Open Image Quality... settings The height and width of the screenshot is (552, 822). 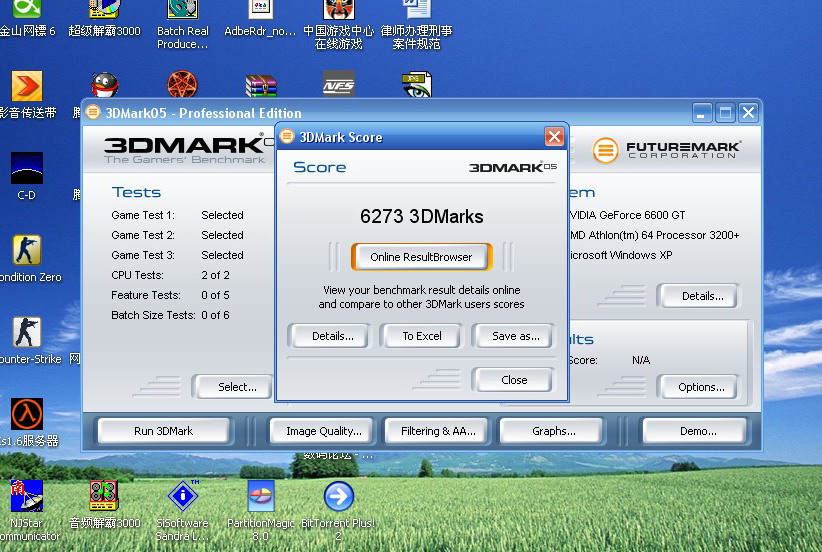coord(323,431)
